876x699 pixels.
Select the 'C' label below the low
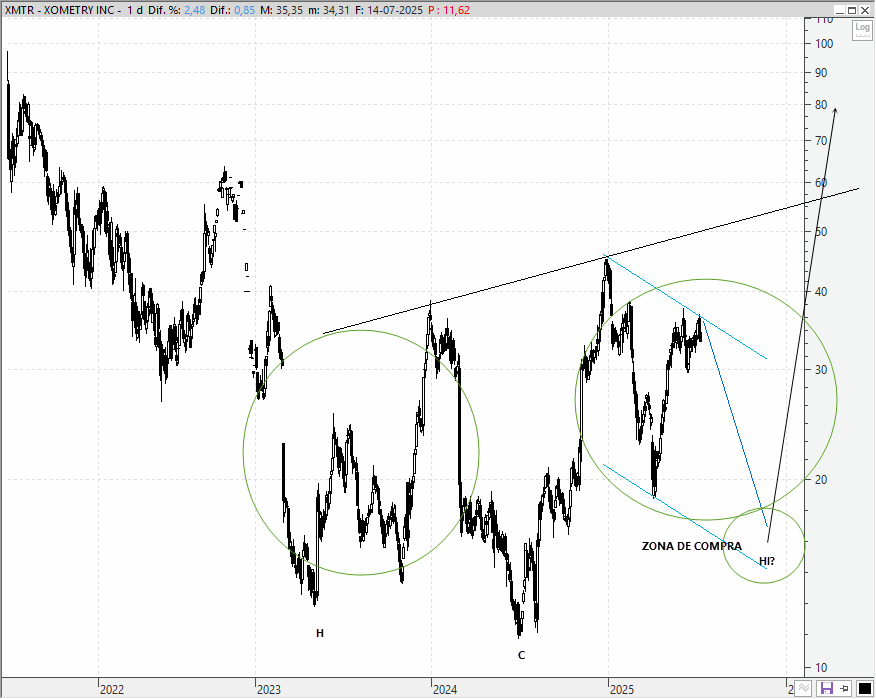tap(521, 655)
